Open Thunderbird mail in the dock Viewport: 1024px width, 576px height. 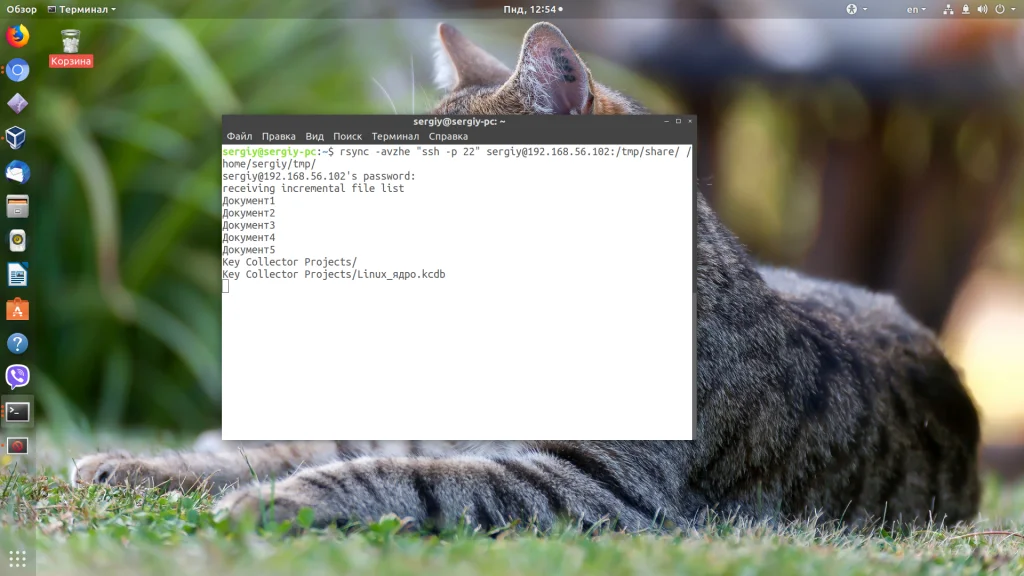click(x=18, y=172)
